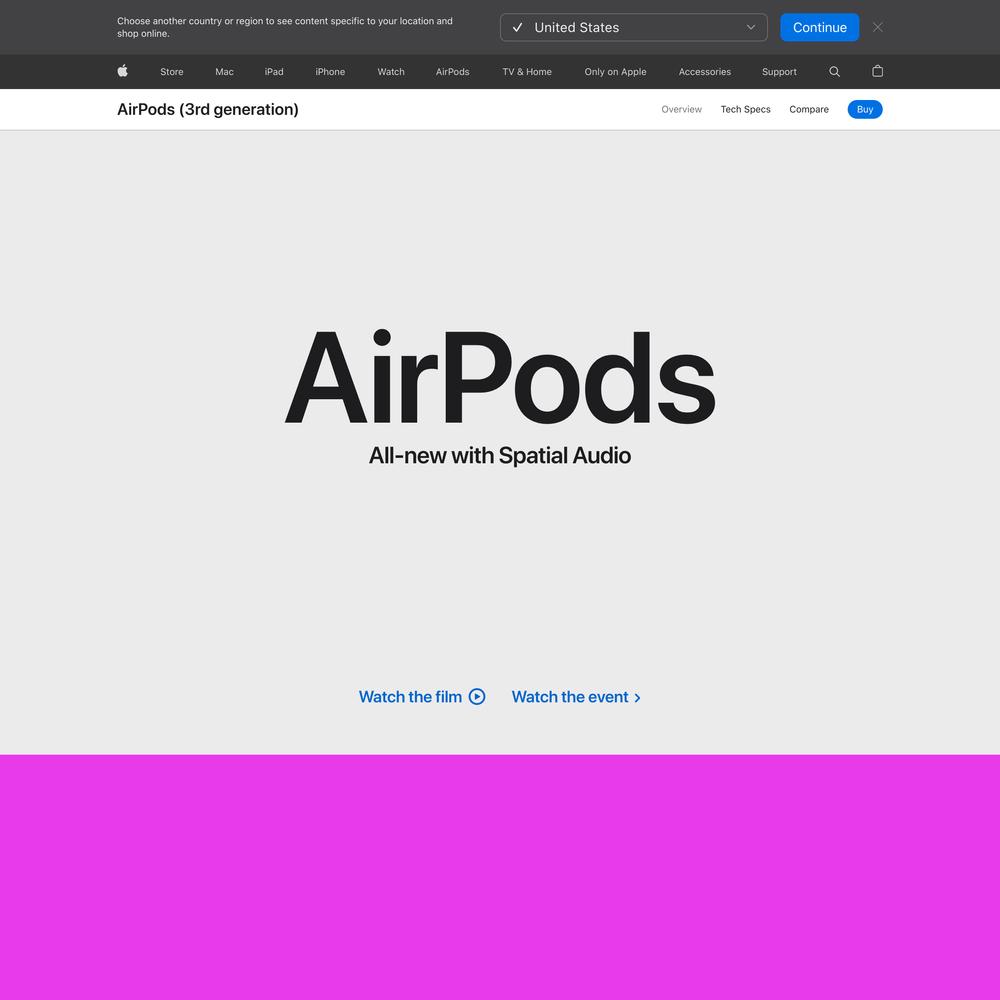This screenshot has width=1000, height=1000.
Task: Open the Only on Apple menu
Action: pos(615,72)
